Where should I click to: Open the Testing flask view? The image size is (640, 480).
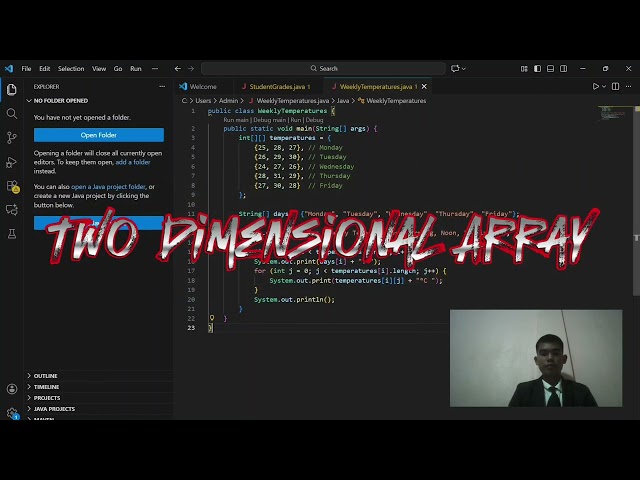[12, 233]
